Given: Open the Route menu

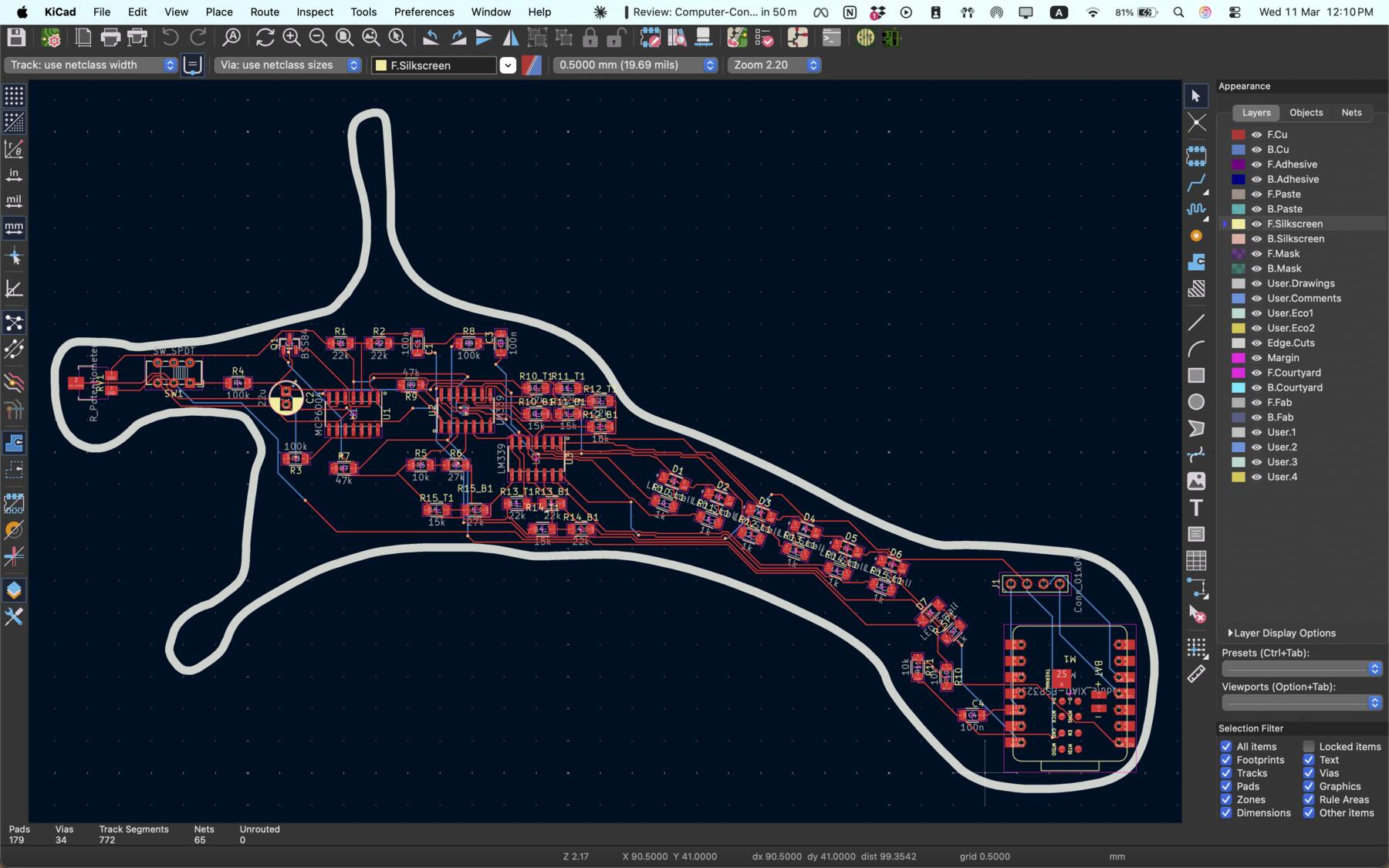Looking at the screenshot, I should point(265,12).
